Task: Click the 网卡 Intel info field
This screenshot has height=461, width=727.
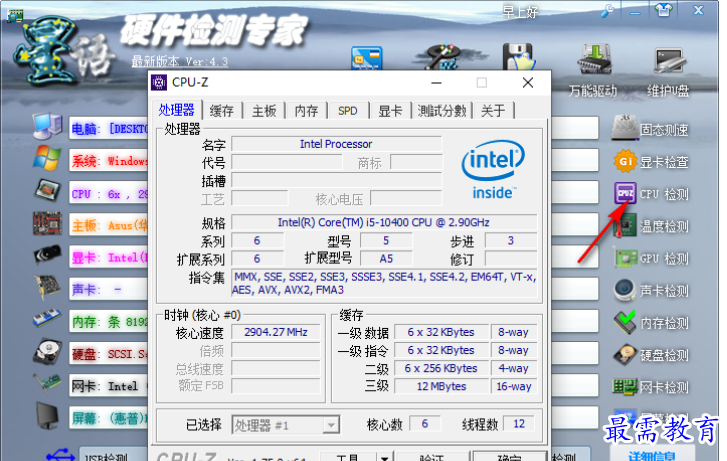Action: click(x=109, y=386)
